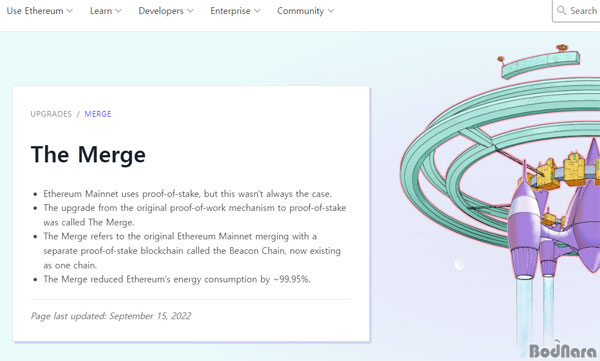Click the BodNara watermark logo
This screenshot has width=600, height=361.
point(563,350)
